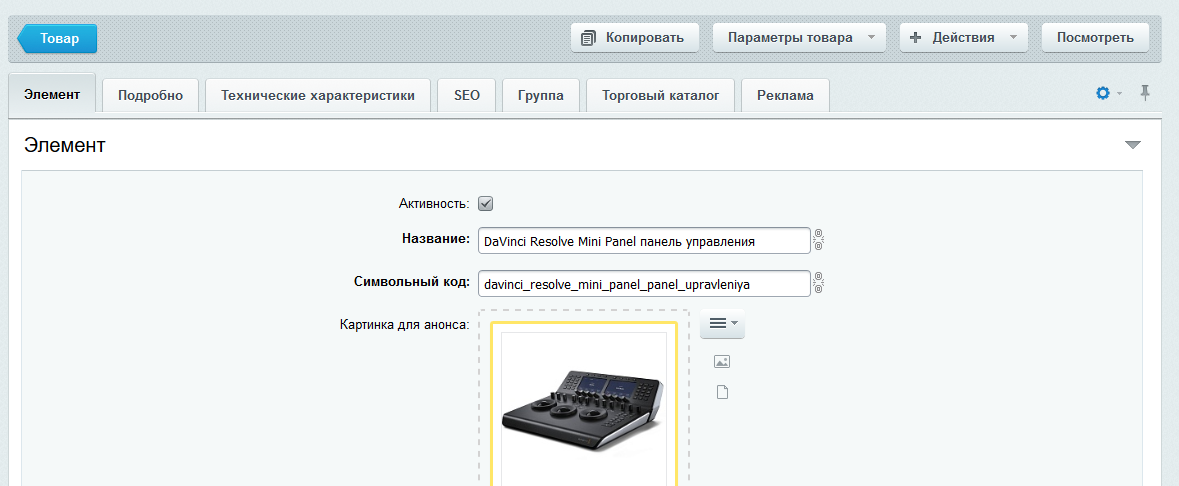Pin the tab panel with pushpin icon

pyautogui.click(x=1145, y=93)
